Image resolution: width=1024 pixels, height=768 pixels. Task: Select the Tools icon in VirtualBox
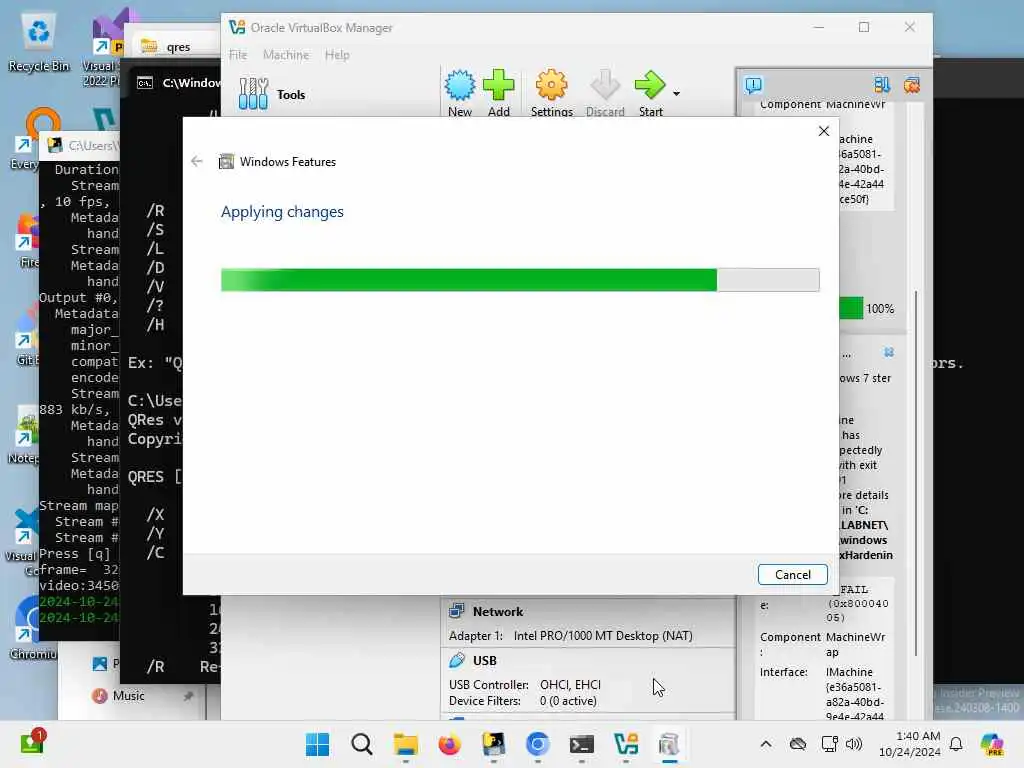(x=253, y=94)
